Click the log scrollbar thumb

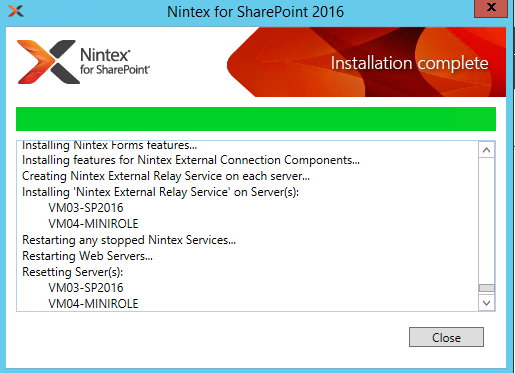(x=486, y=288)
